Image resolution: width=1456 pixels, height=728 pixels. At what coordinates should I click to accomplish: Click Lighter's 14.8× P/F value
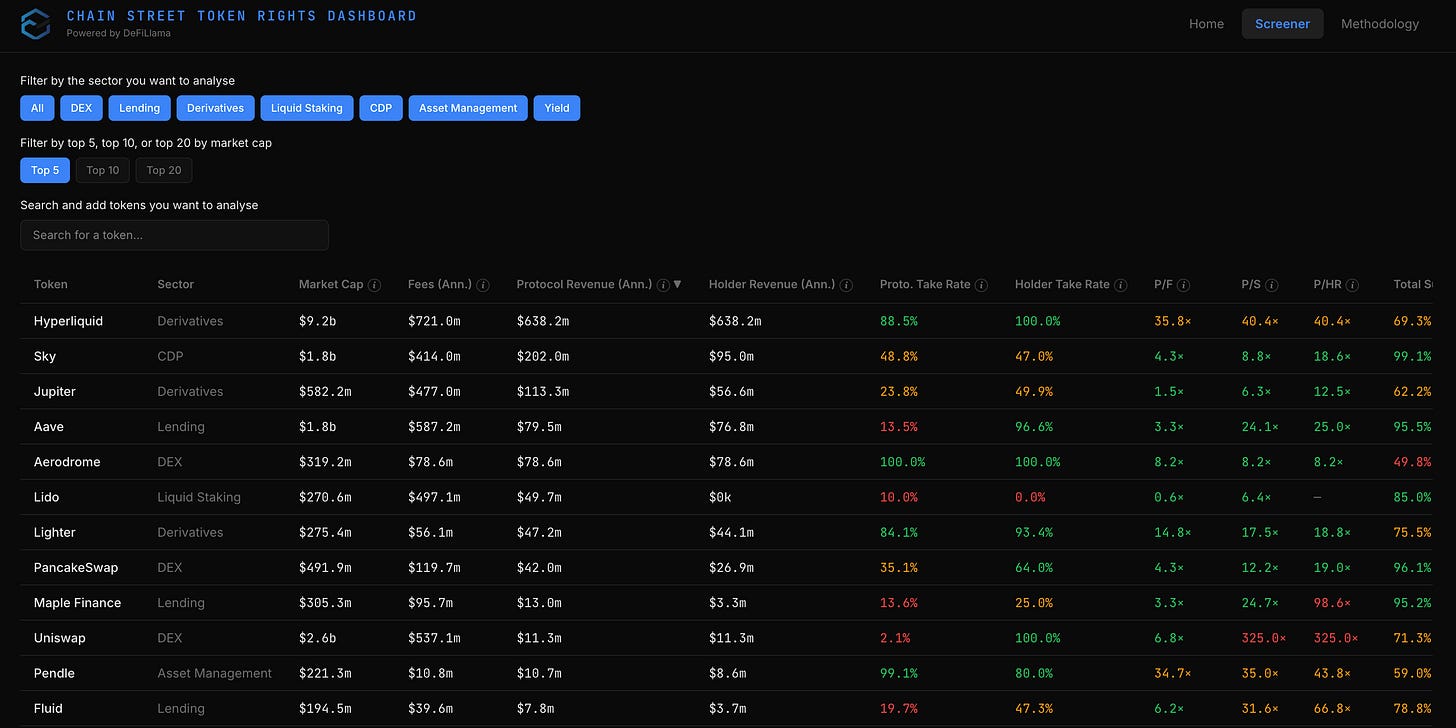pos(1172,532)
